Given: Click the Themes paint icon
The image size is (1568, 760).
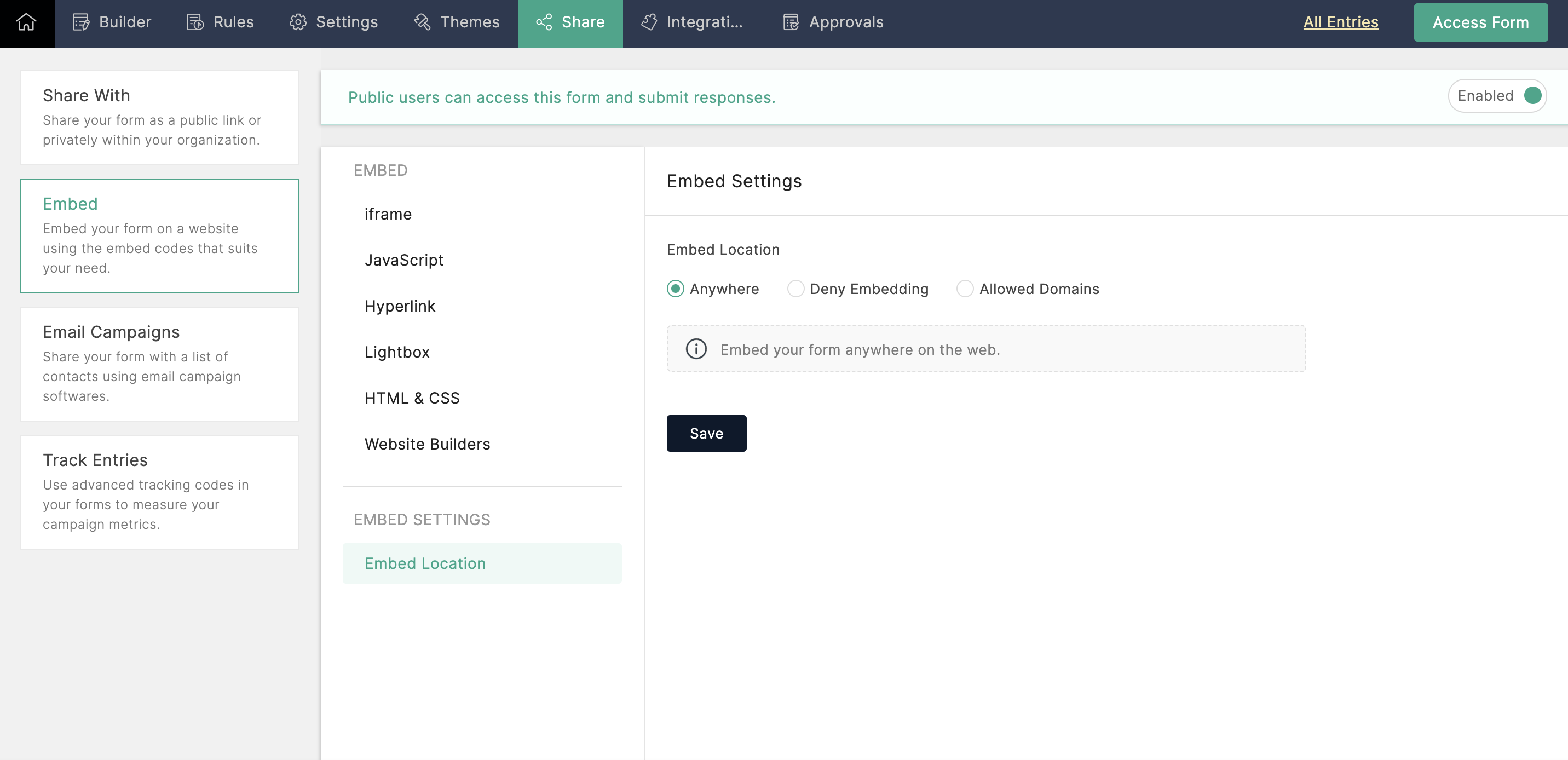Looking at the screenshot, I should tap(422, 22).
